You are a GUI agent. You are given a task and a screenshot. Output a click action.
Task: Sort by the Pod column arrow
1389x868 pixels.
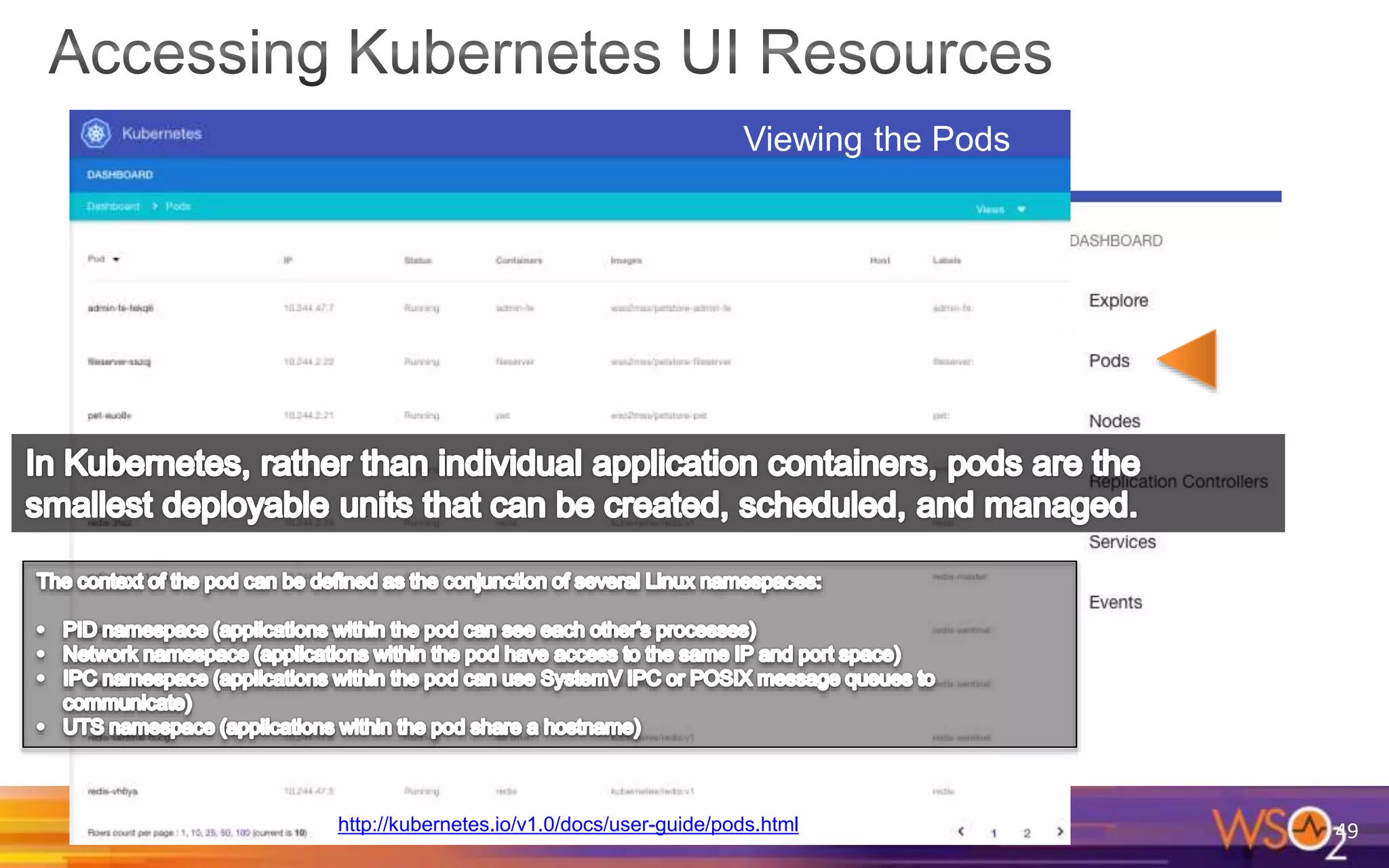pyautogui.click(x=116, y=260)
